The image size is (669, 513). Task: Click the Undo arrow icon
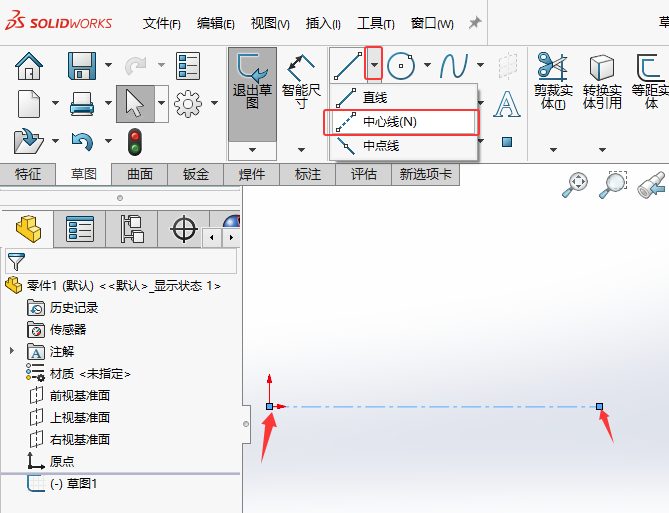(82, 141)
